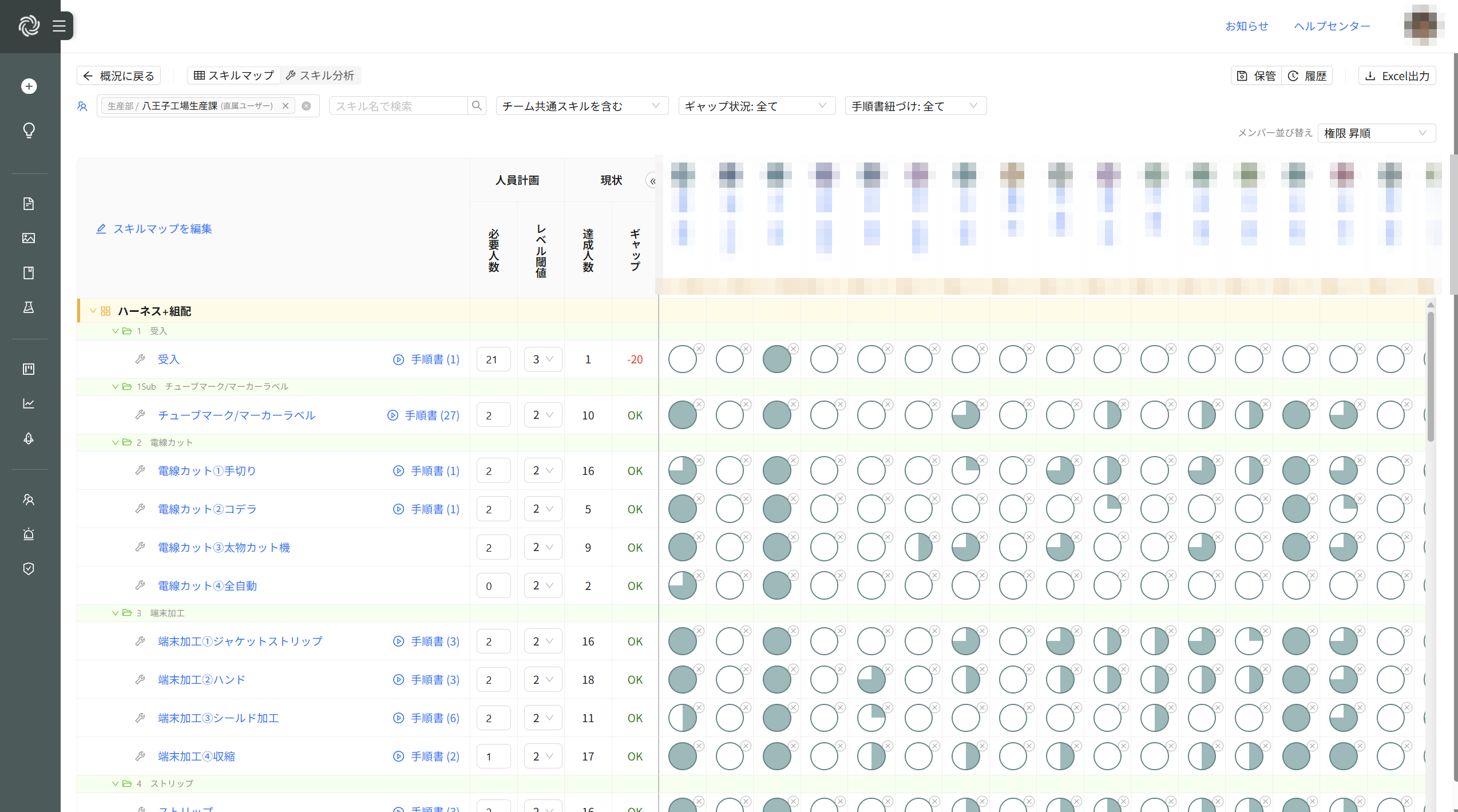Open level threshold dropdown for 受入 row
The height and width of the screenshot is (812, 1458).
[x=542, y=359]
